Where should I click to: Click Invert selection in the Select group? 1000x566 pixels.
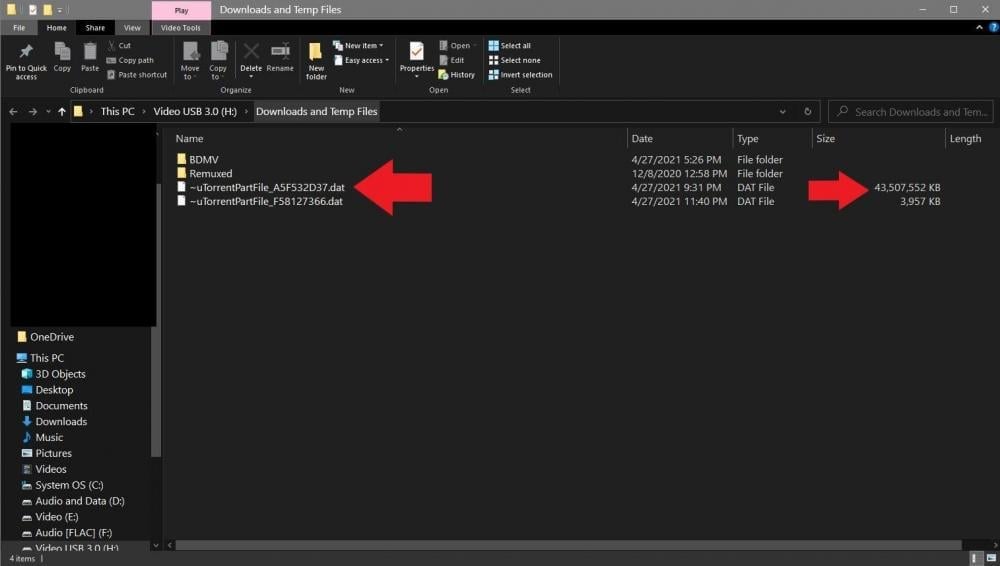tap(520, 75)
